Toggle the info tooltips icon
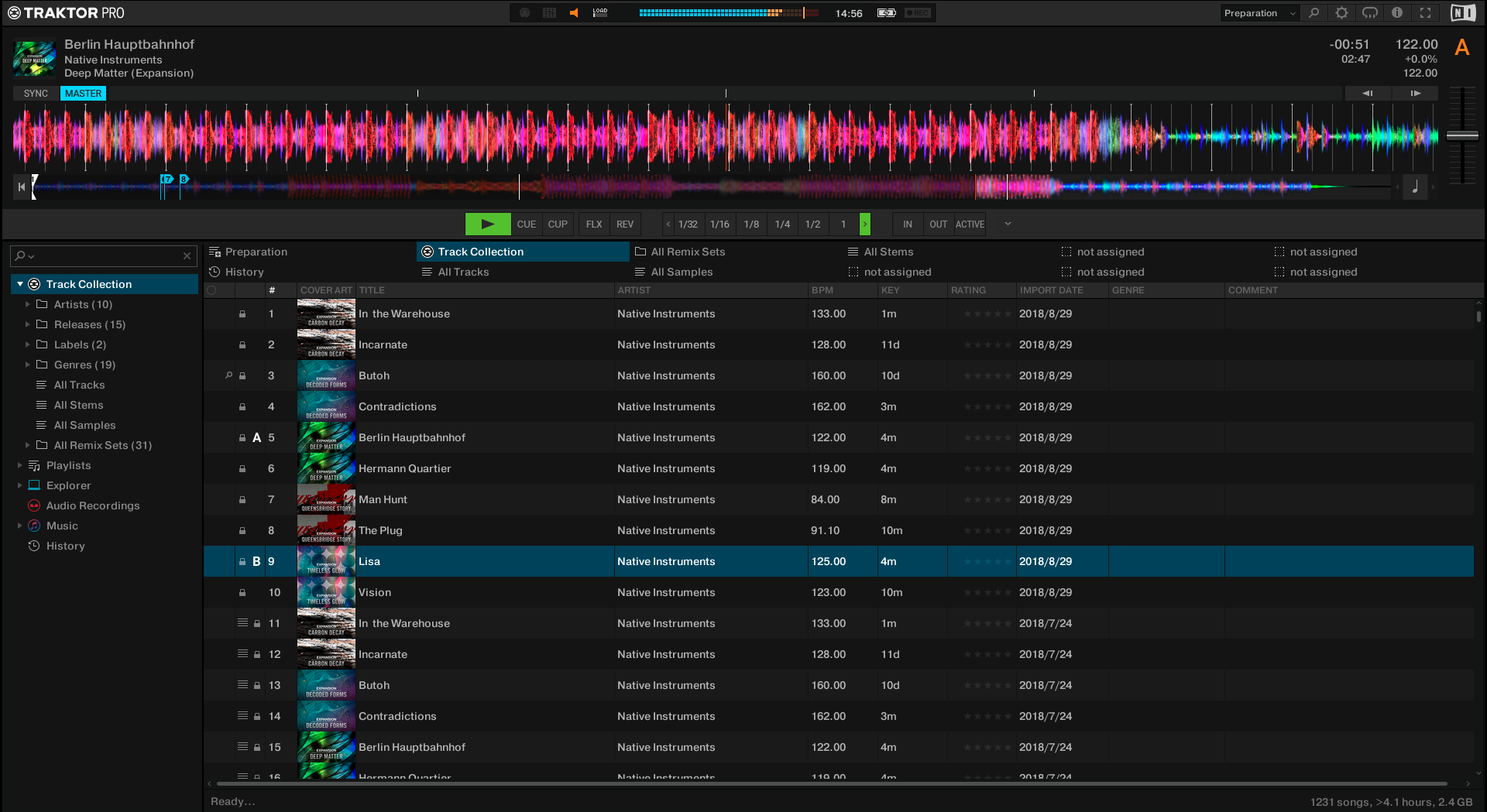 pos(1397,13)
